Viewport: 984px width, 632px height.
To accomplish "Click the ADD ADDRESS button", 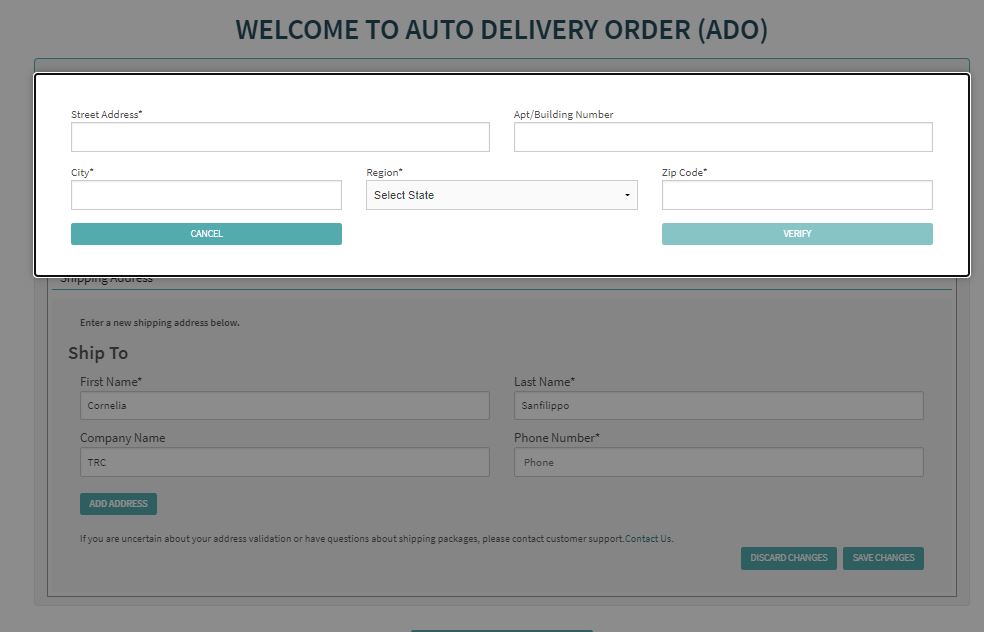I will click(118, 504).
